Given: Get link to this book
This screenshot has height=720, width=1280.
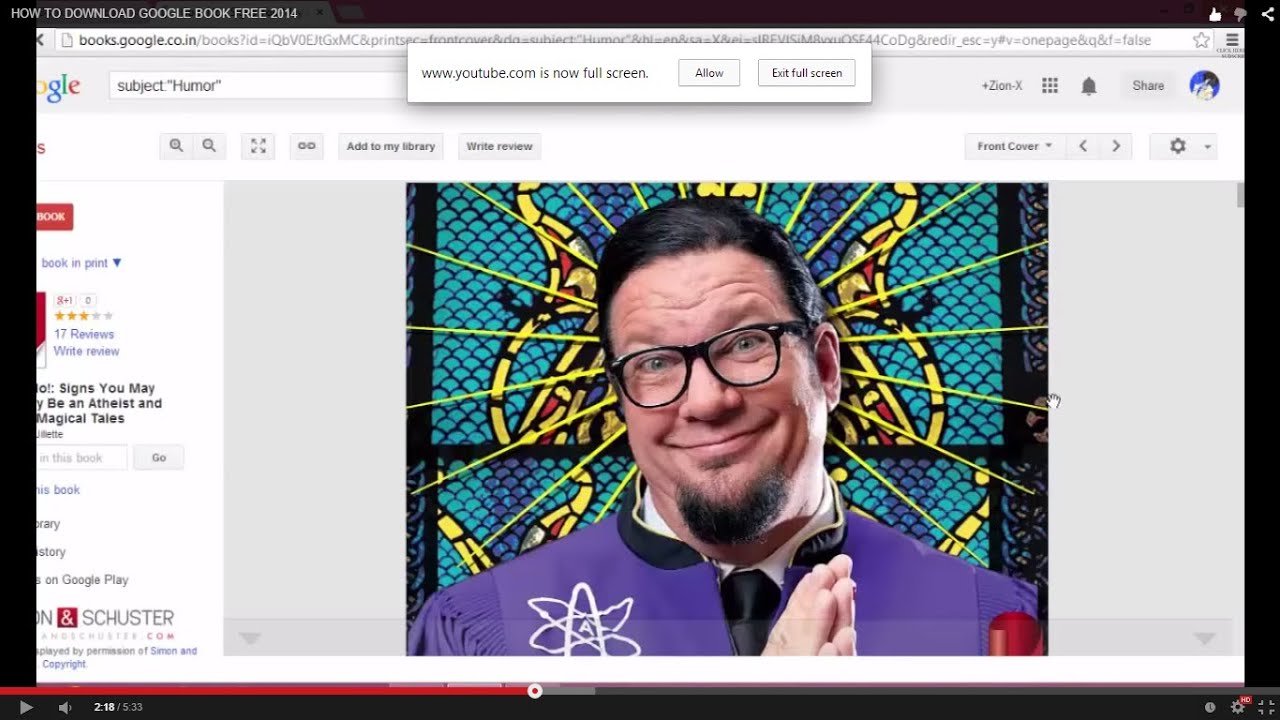Looking at the screenshot, I should click(307, 146).
